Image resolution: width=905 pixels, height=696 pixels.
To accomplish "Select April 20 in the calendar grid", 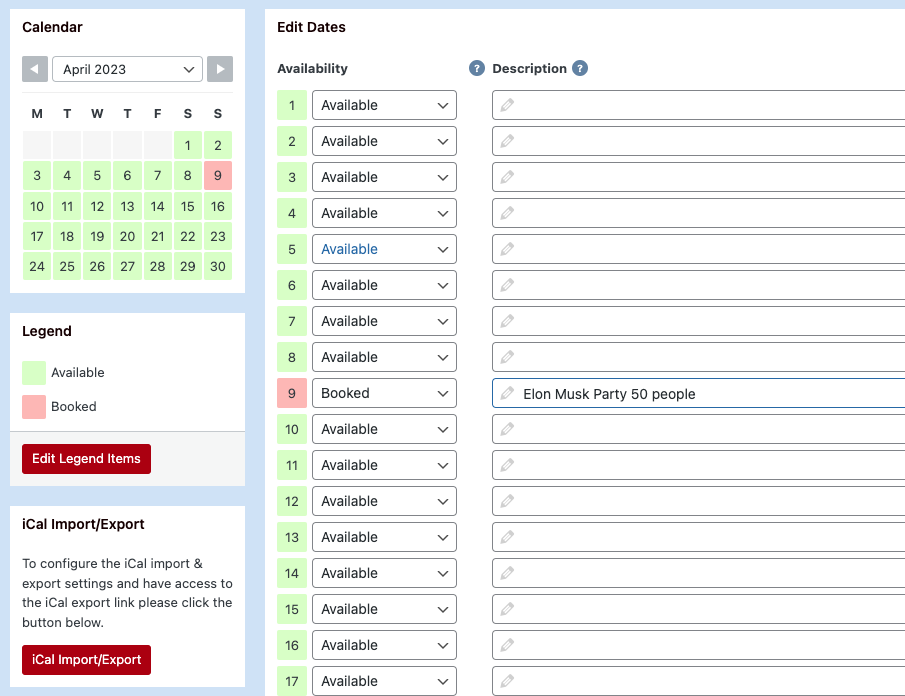I will click(x=128, y=236).
